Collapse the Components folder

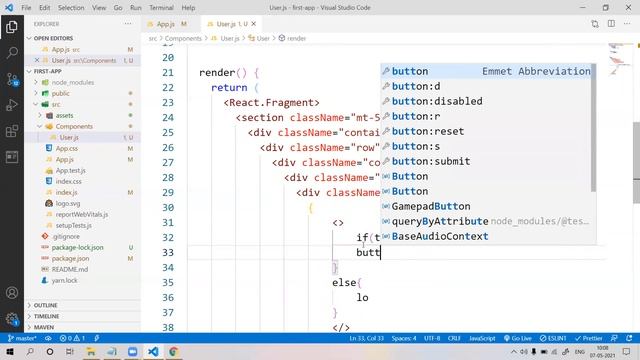[74, 127]
